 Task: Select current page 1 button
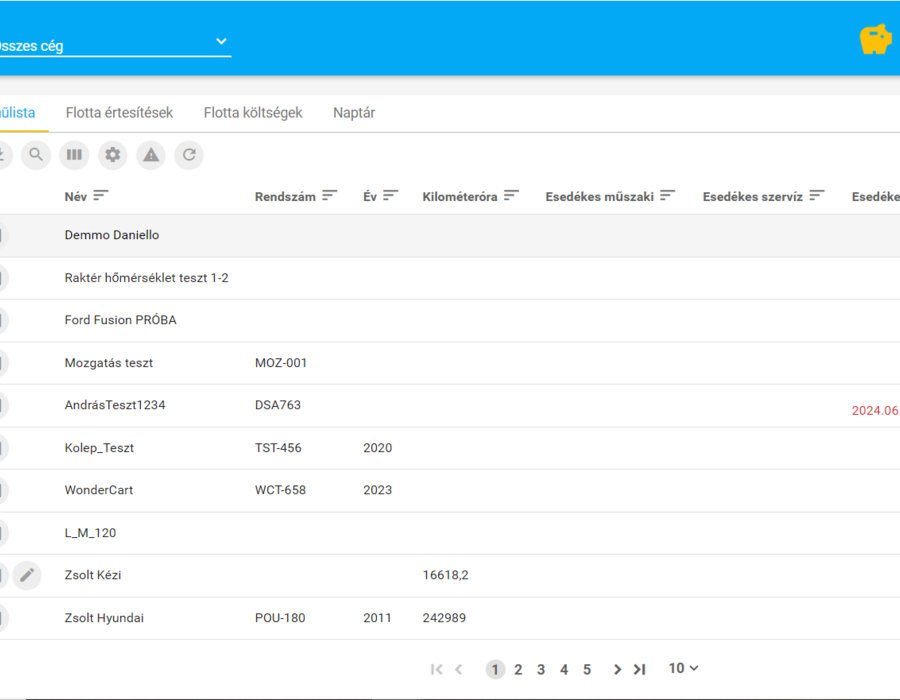click(495, 670)
